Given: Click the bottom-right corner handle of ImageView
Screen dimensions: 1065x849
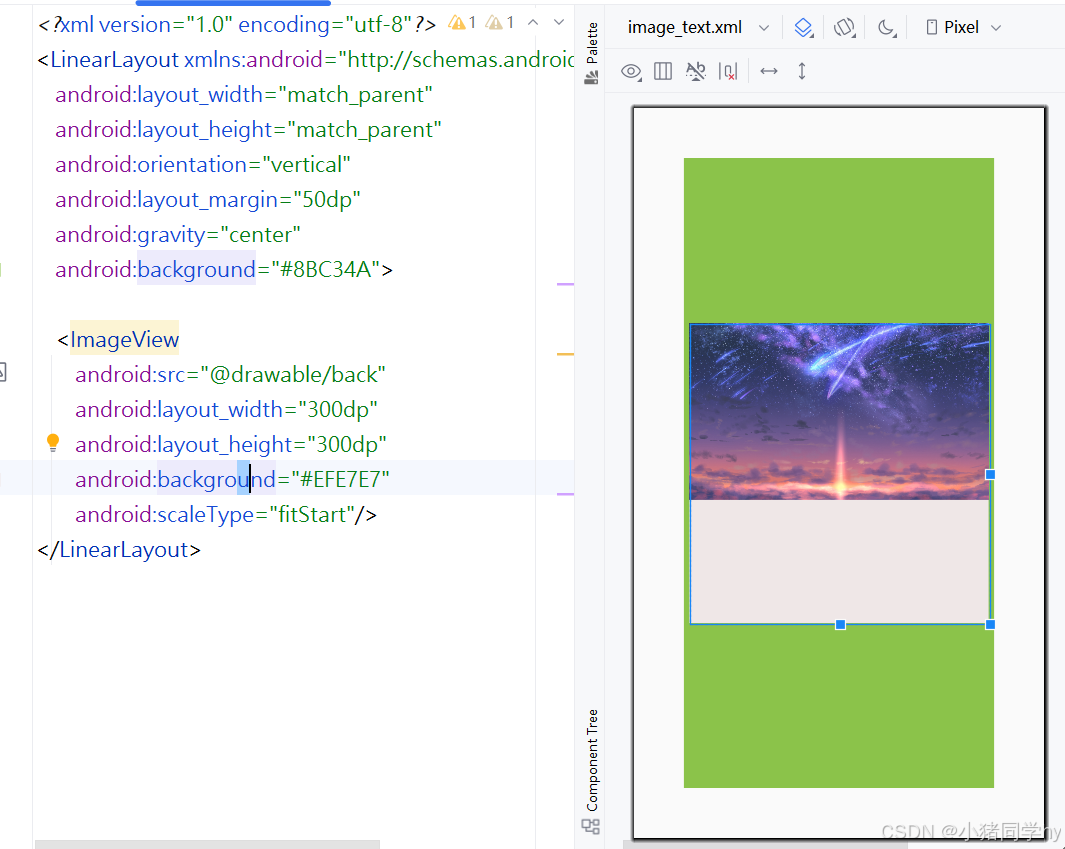Looking at the screenshot, I should 990,624.
